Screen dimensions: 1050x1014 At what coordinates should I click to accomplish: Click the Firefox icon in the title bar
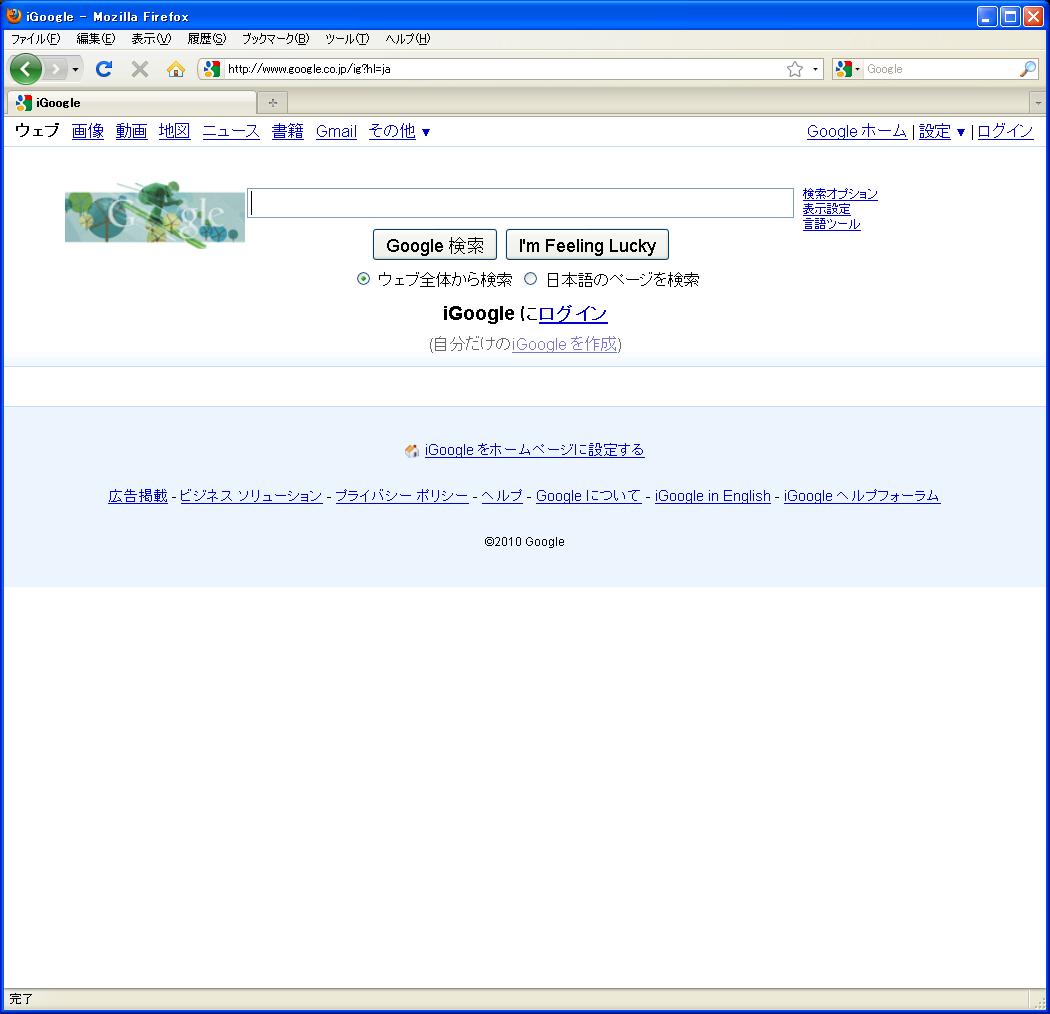tap(13, 15)
